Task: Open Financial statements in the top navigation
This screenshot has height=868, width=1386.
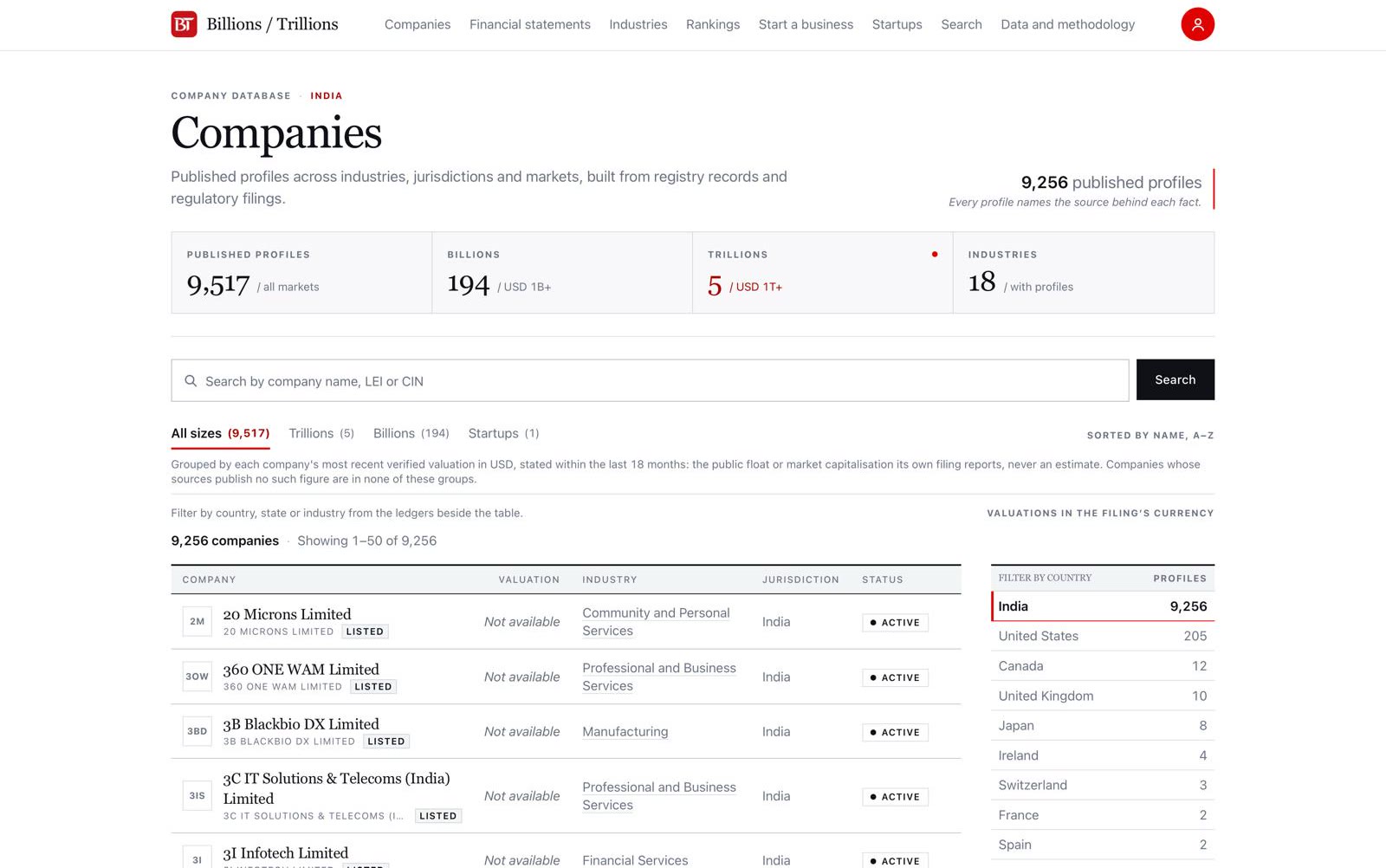Action: (530, 24)
